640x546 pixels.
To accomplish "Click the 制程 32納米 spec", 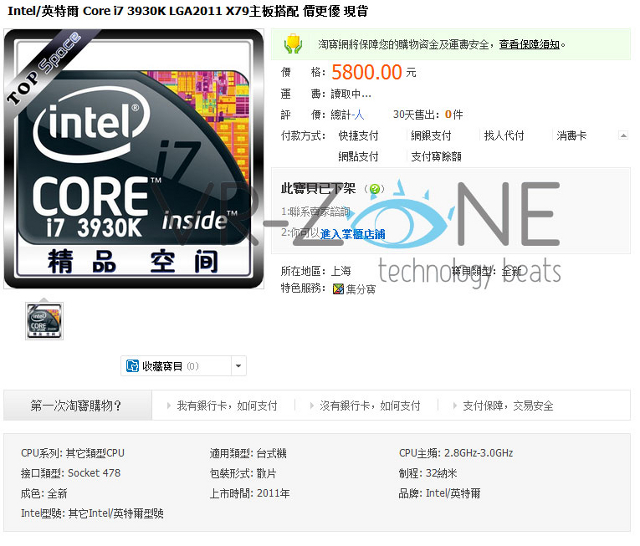I will pyautogui.click(x=428, y=473).
